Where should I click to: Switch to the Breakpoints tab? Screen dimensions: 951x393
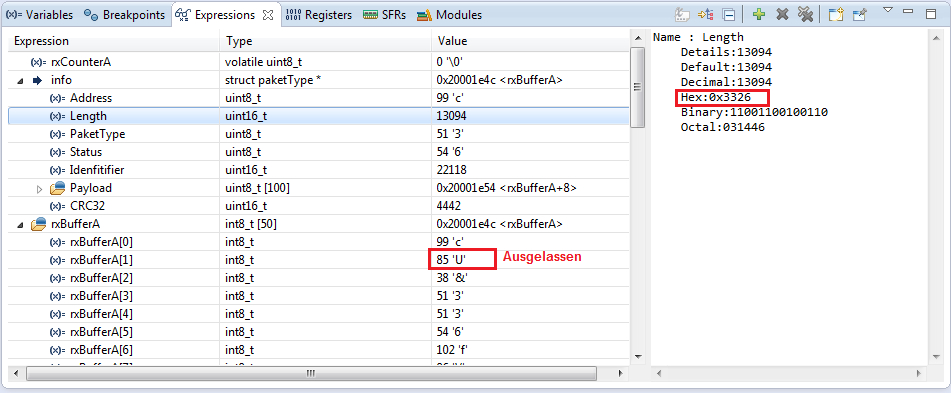pyautogui.click(x=124, y=15)
